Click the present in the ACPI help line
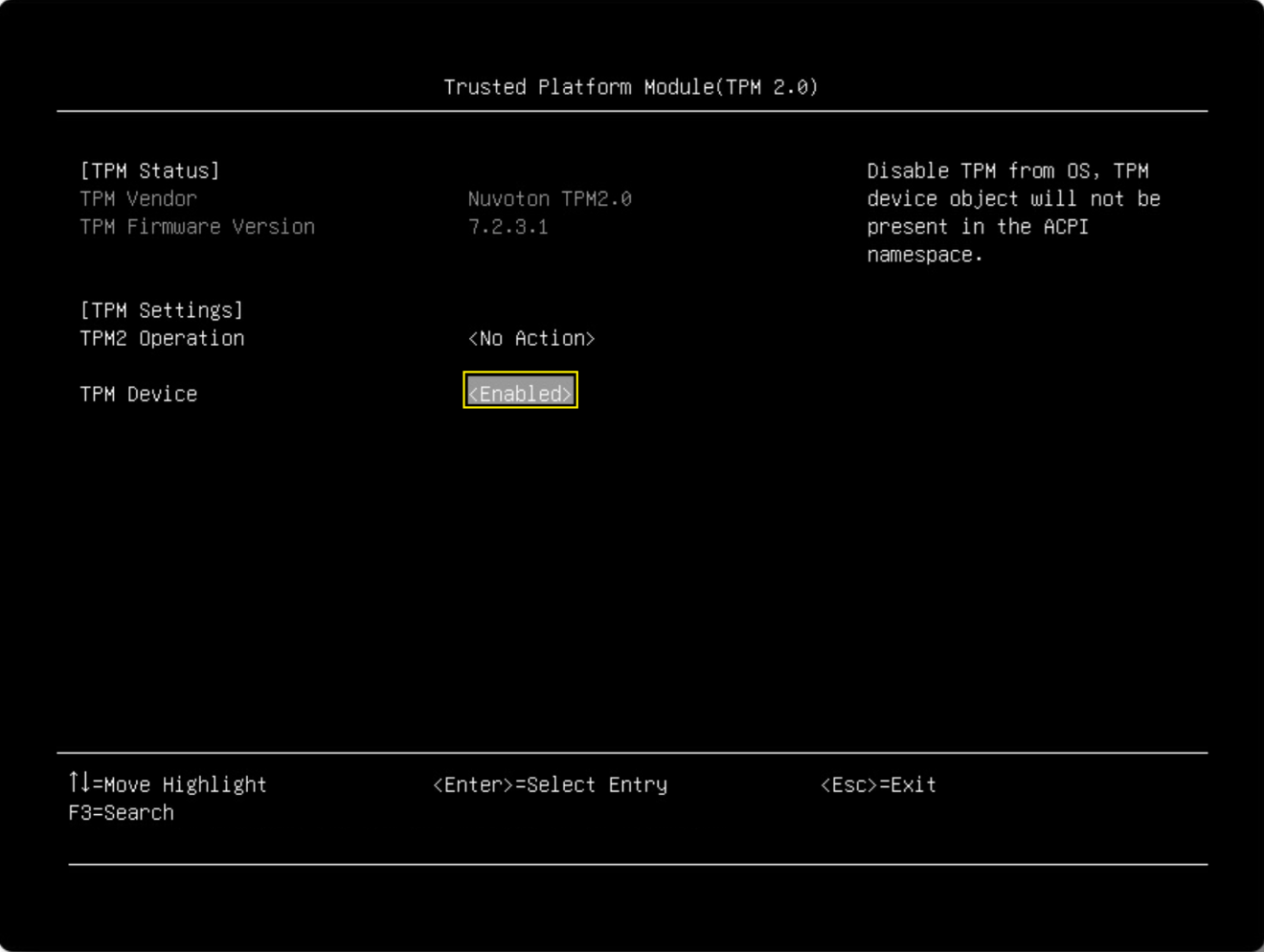The image size is (1264, 952). click(x=978, y=226)
